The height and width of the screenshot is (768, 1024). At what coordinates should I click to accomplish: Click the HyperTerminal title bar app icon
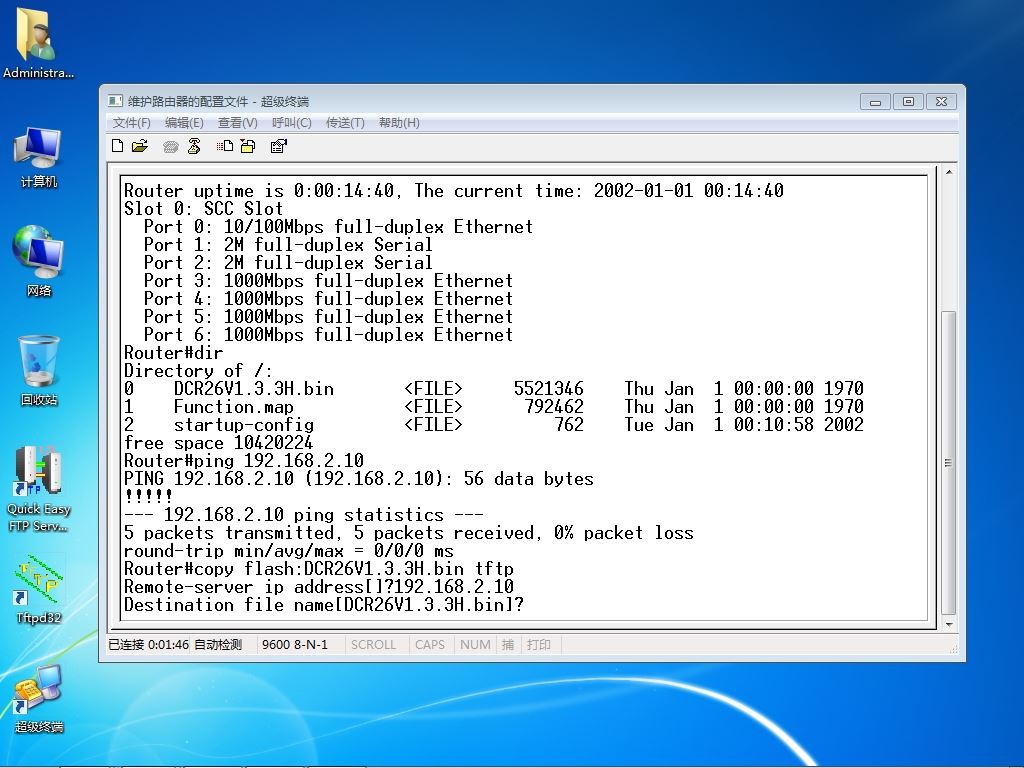115,101
